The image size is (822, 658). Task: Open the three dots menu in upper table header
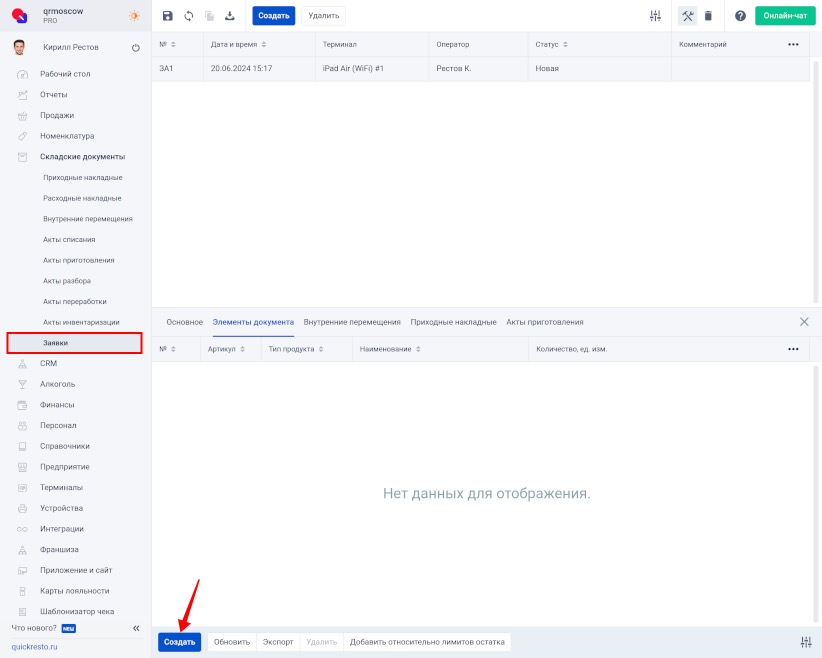click(x=793, y=45)
